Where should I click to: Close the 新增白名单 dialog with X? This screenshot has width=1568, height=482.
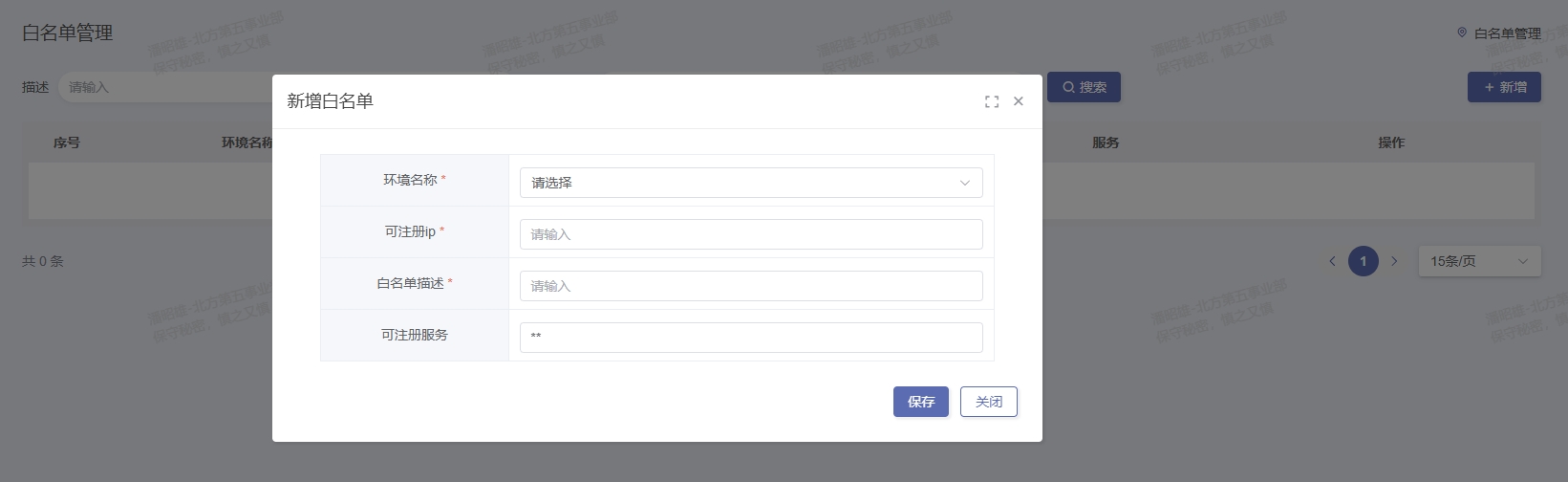[1019, 101]
